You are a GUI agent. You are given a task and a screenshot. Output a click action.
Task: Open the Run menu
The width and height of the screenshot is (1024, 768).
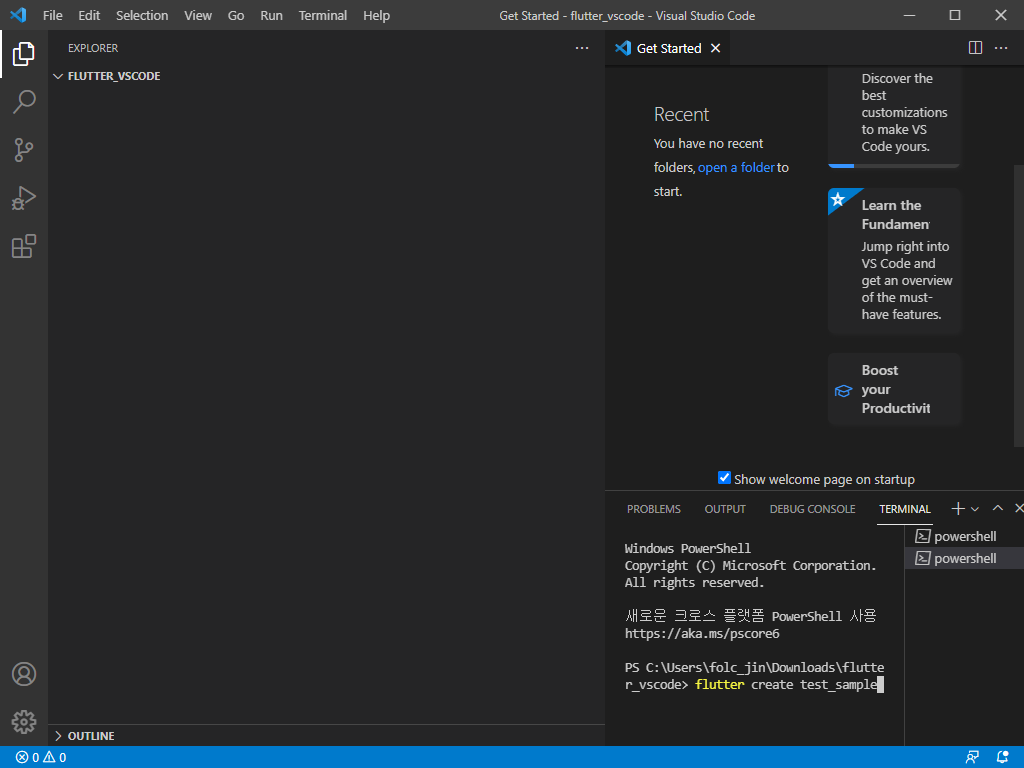271,15
